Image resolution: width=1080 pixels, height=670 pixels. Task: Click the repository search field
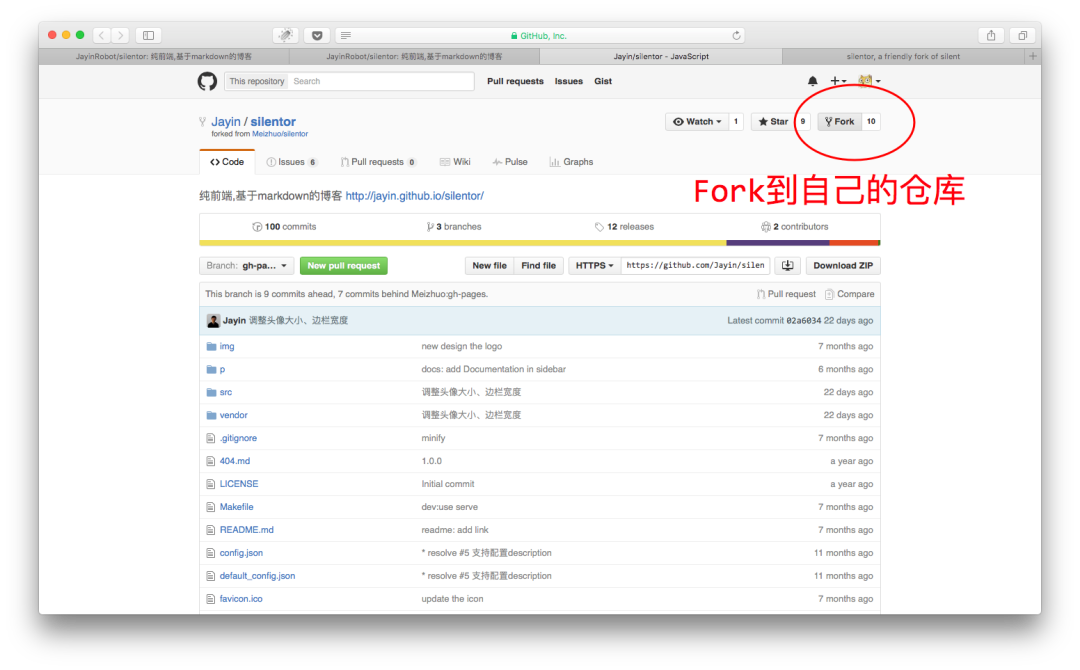tap(381, 81)
